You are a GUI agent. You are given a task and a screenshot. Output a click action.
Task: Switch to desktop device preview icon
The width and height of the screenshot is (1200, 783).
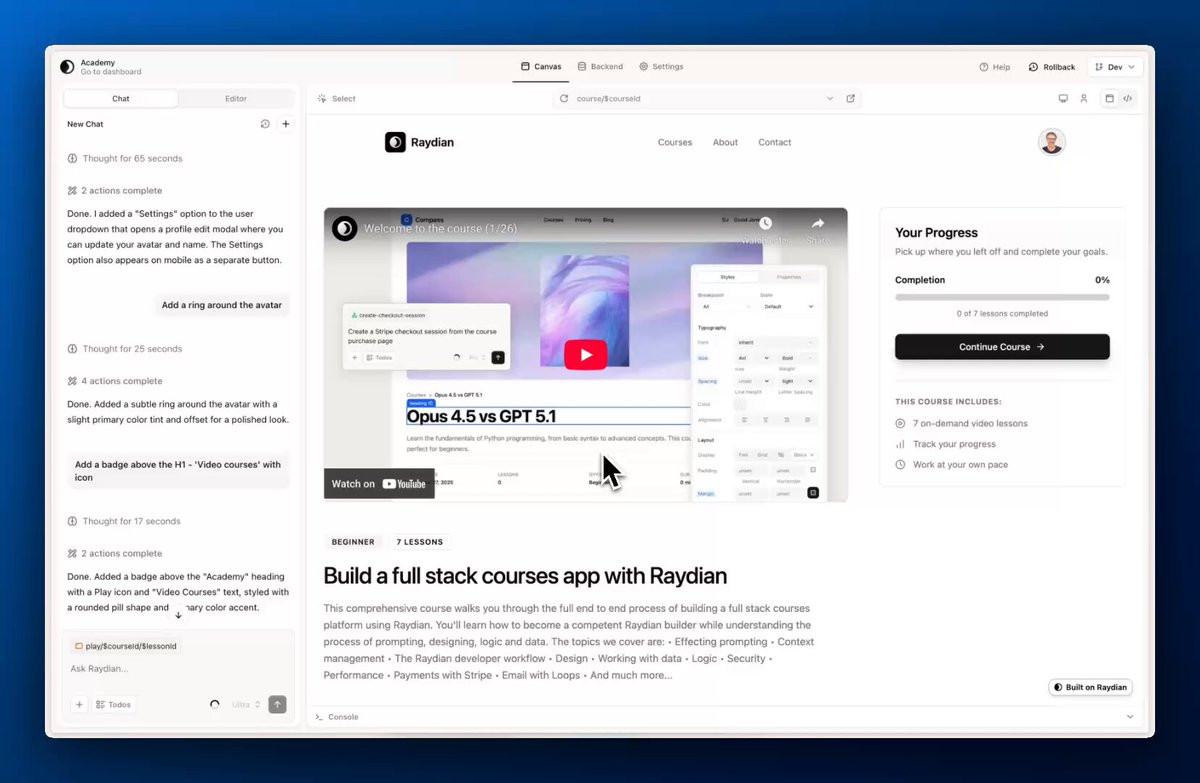1063,99
